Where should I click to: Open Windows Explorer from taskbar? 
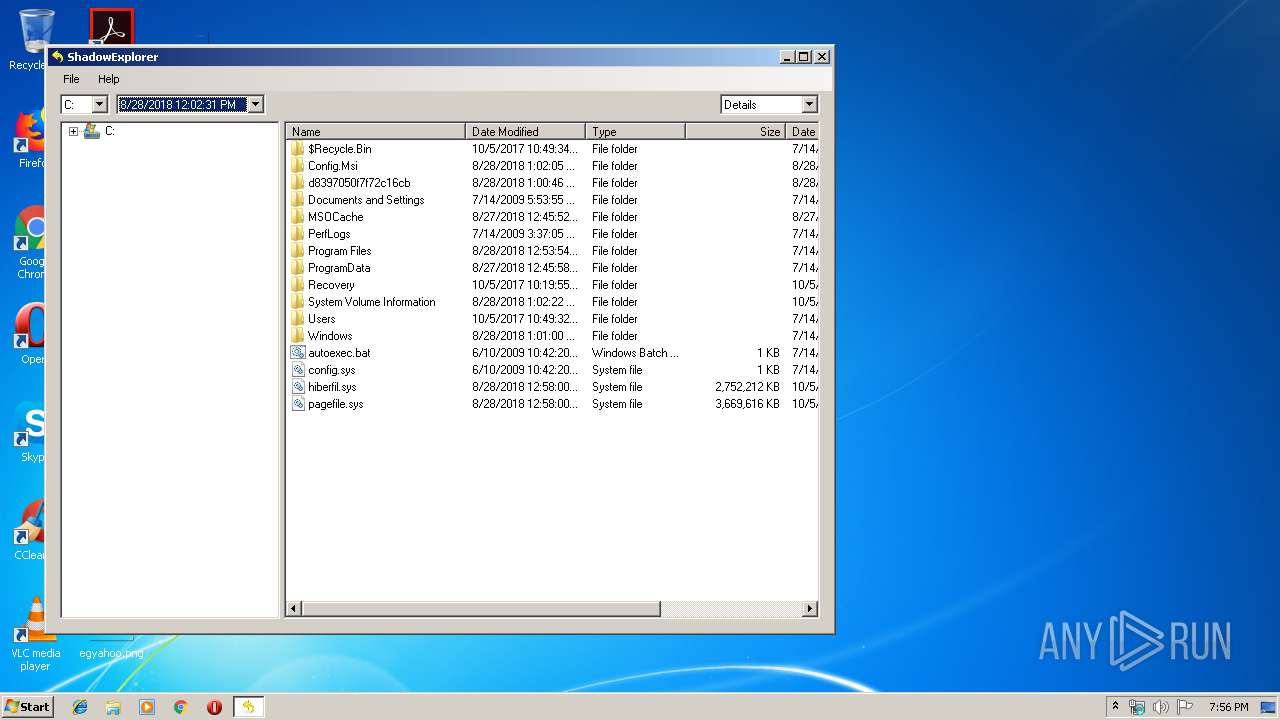point(113,707)
